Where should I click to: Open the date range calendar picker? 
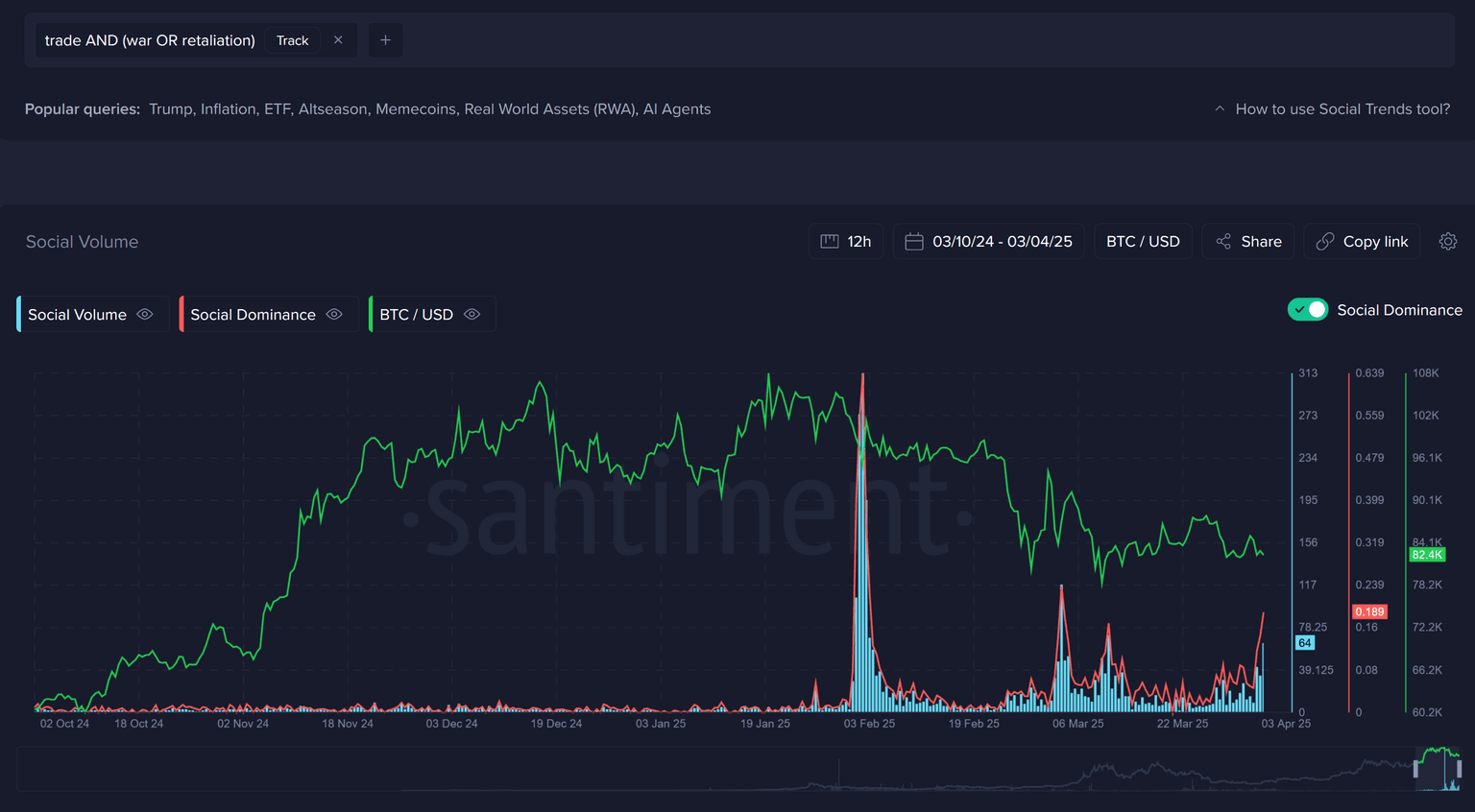[989, 242]
